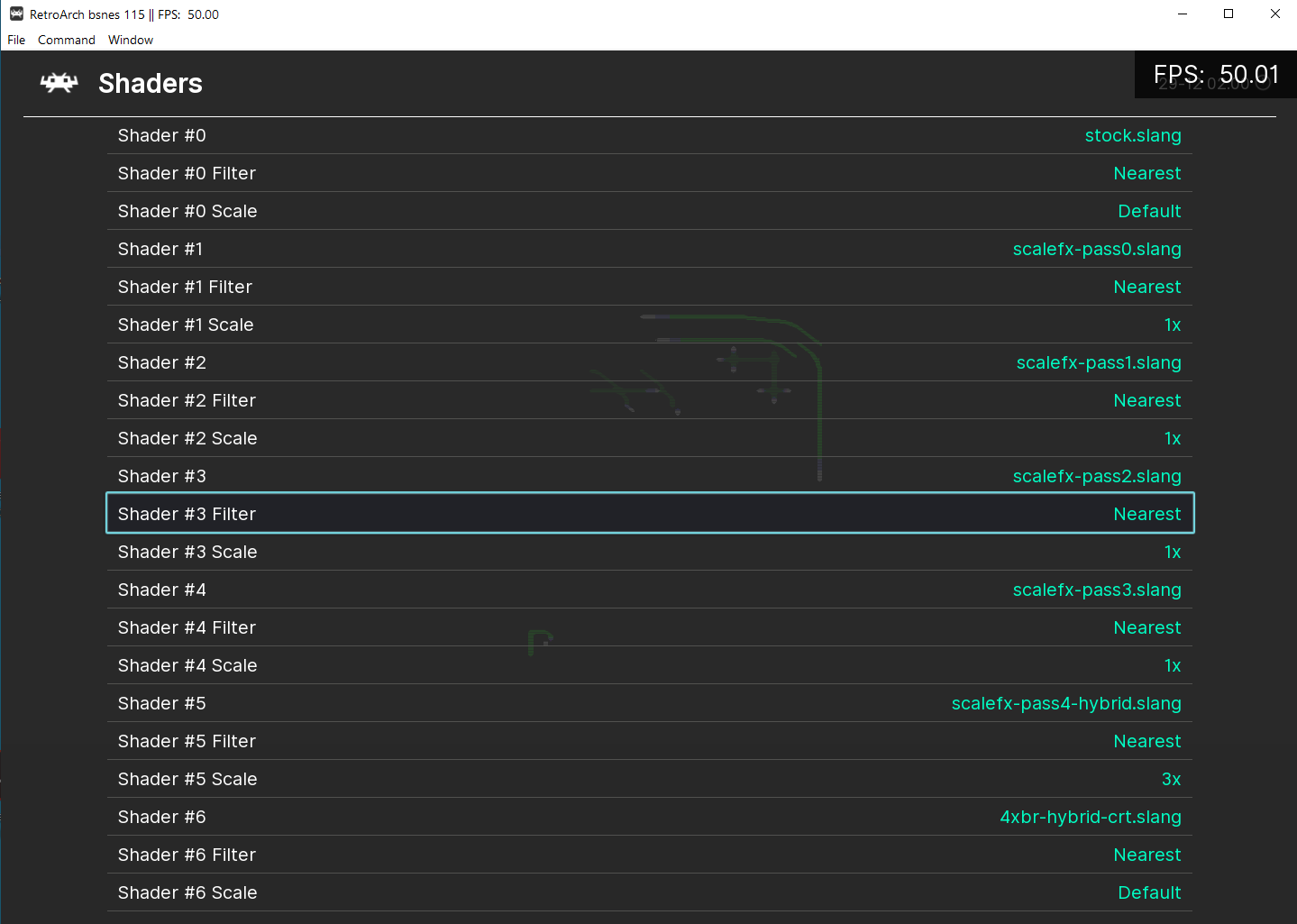The width and height of the screenshot is (1297, 924).
Task: Select the Shader #1 row
Action: click(x=649, y=249)
